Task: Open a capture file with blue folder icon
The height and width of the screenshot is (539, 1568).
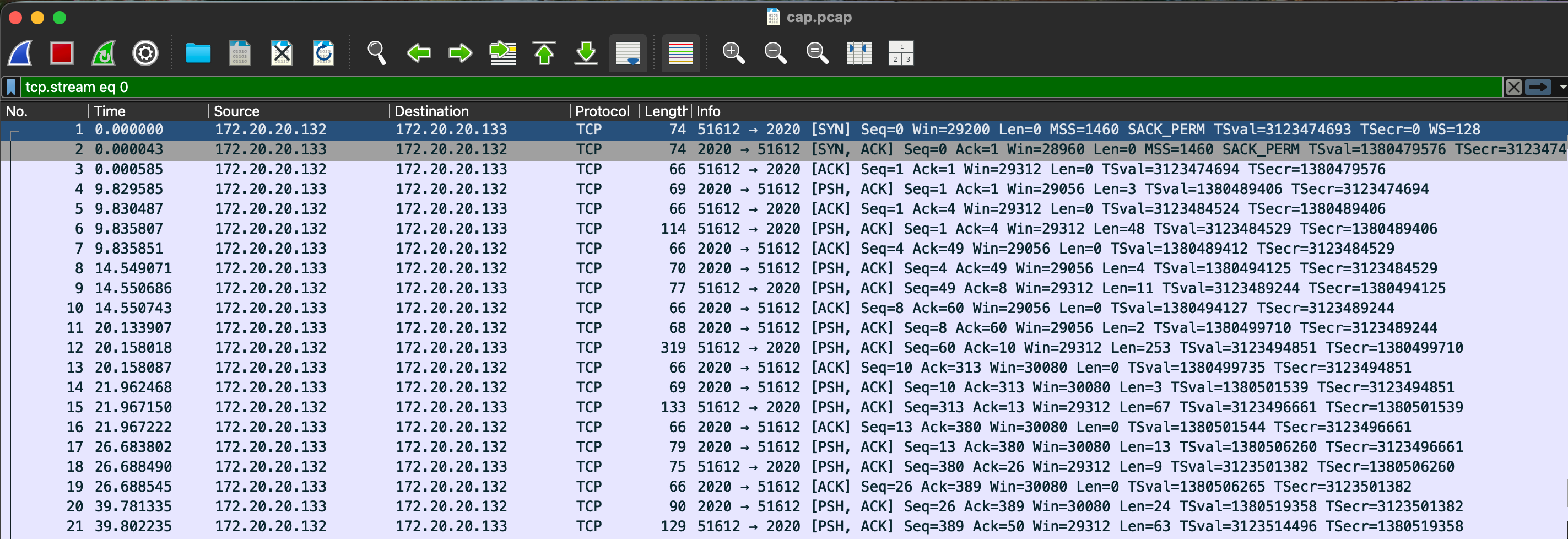Action: (x=198, y=53)
